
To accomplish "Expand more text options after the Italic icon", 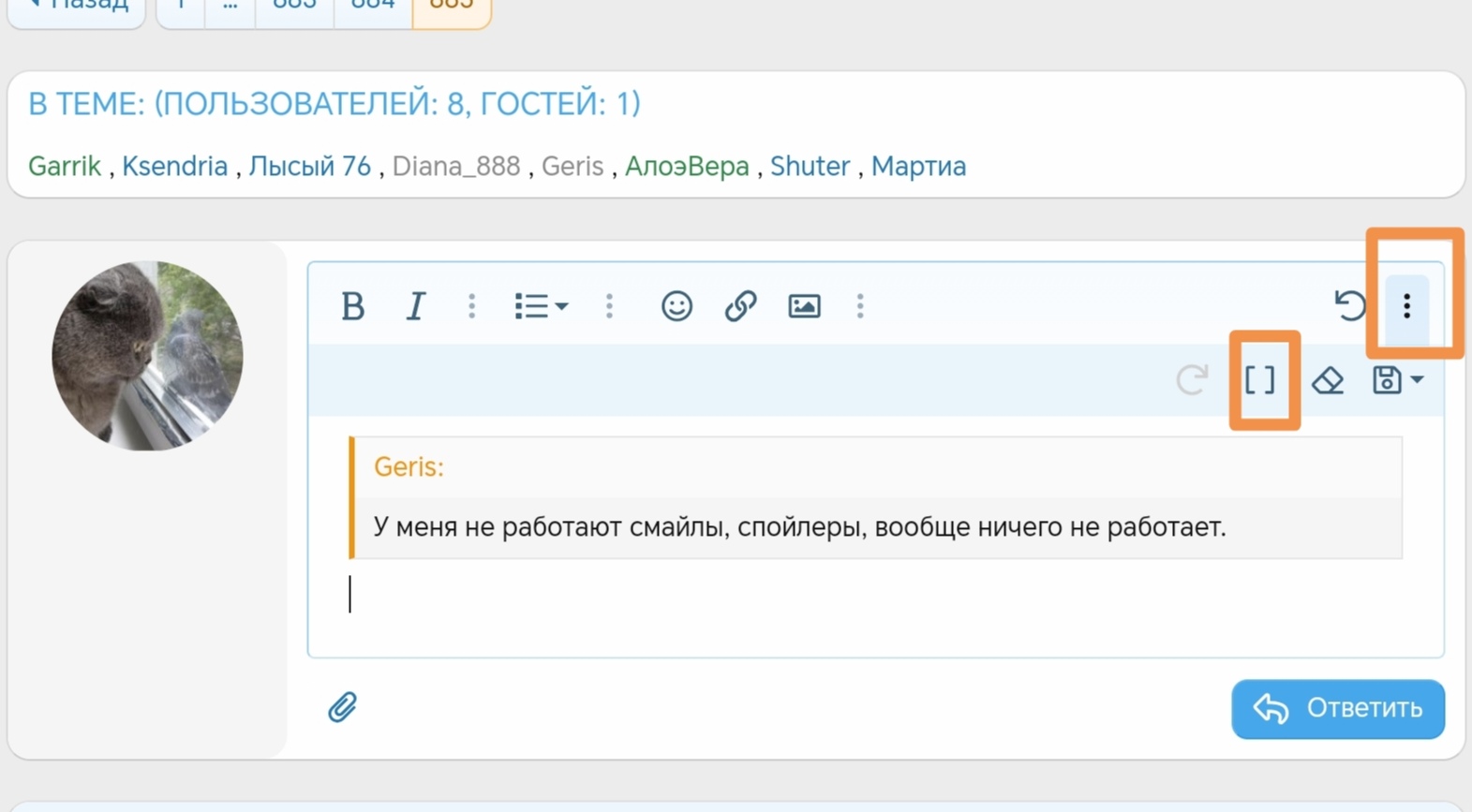I will pos(472,306).
